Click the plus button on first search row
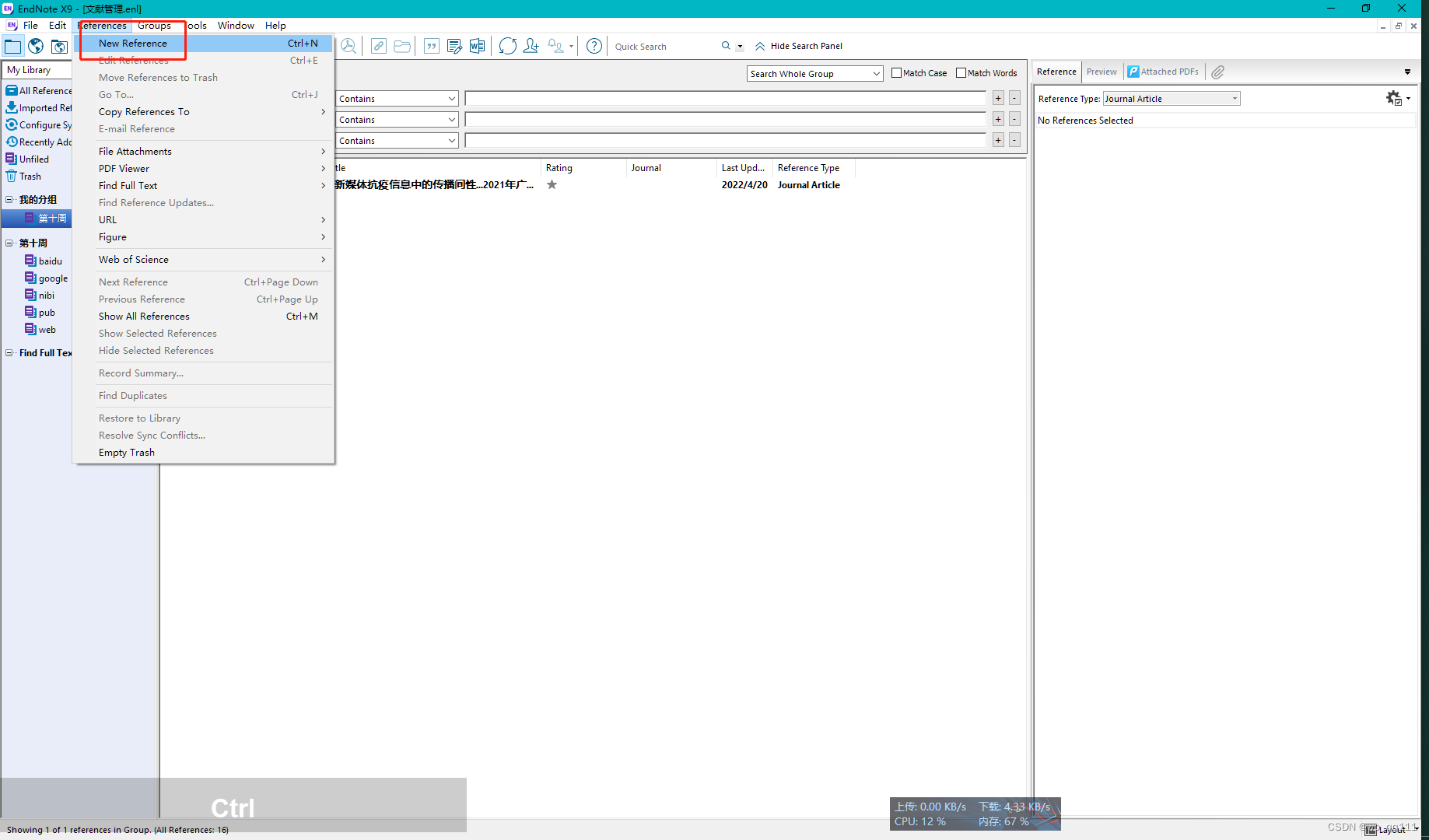This screenshot has height=840, width=1429. tap(998, 98)
